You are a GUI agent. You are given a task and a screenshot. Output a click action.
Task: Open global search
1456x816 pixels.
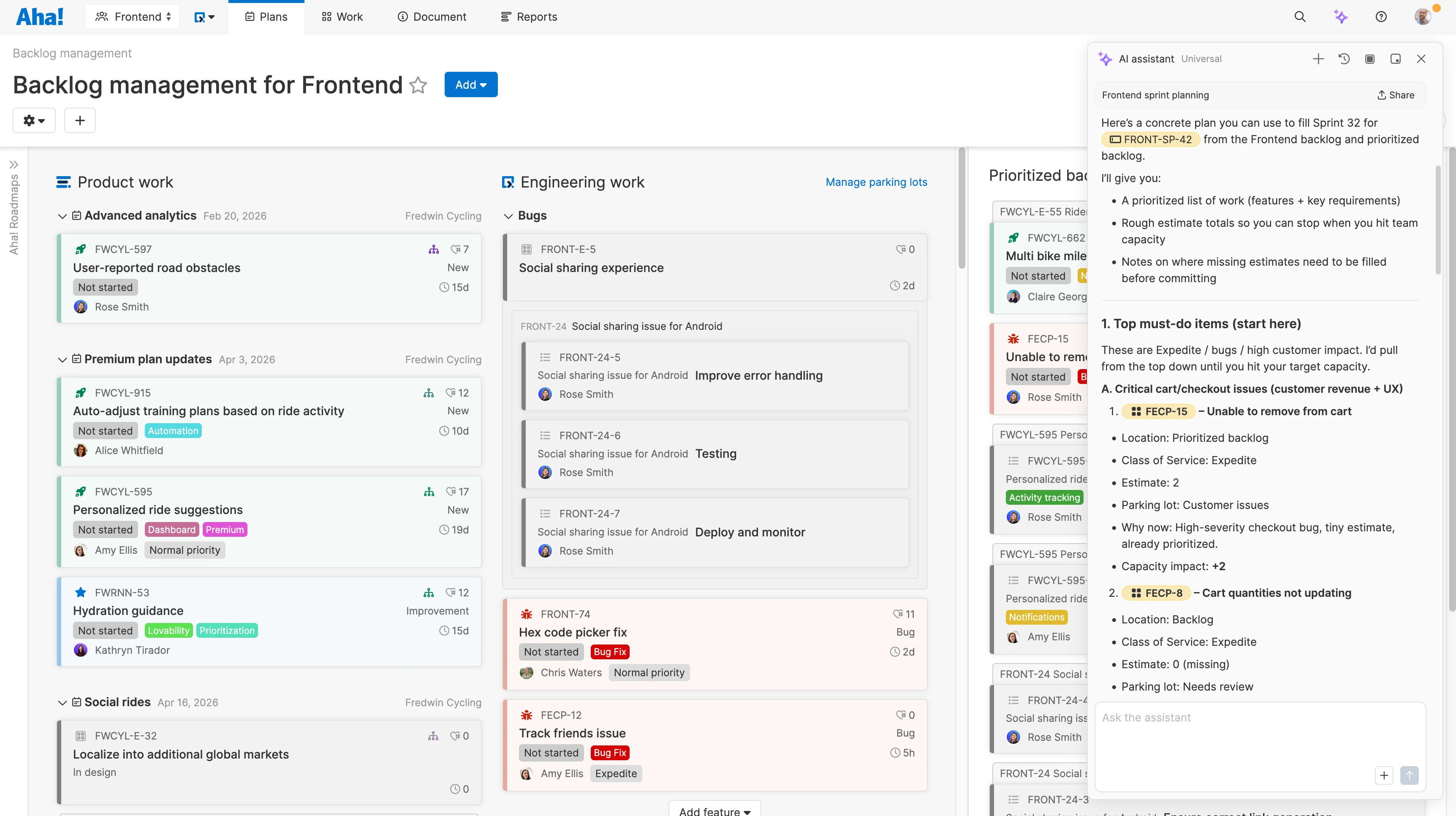1300,16
